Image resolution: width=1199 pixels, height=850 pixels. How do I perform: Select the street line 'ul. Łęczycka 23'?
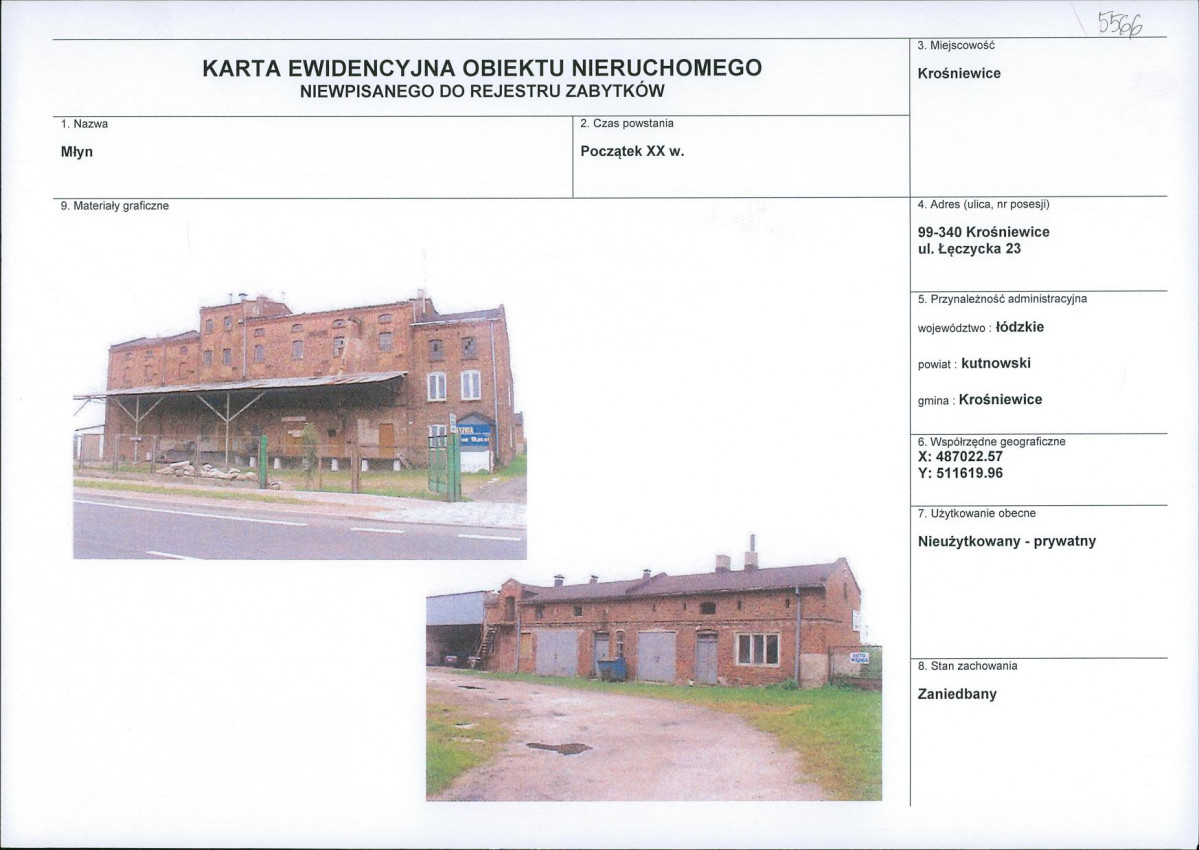[x=969, y=248]
